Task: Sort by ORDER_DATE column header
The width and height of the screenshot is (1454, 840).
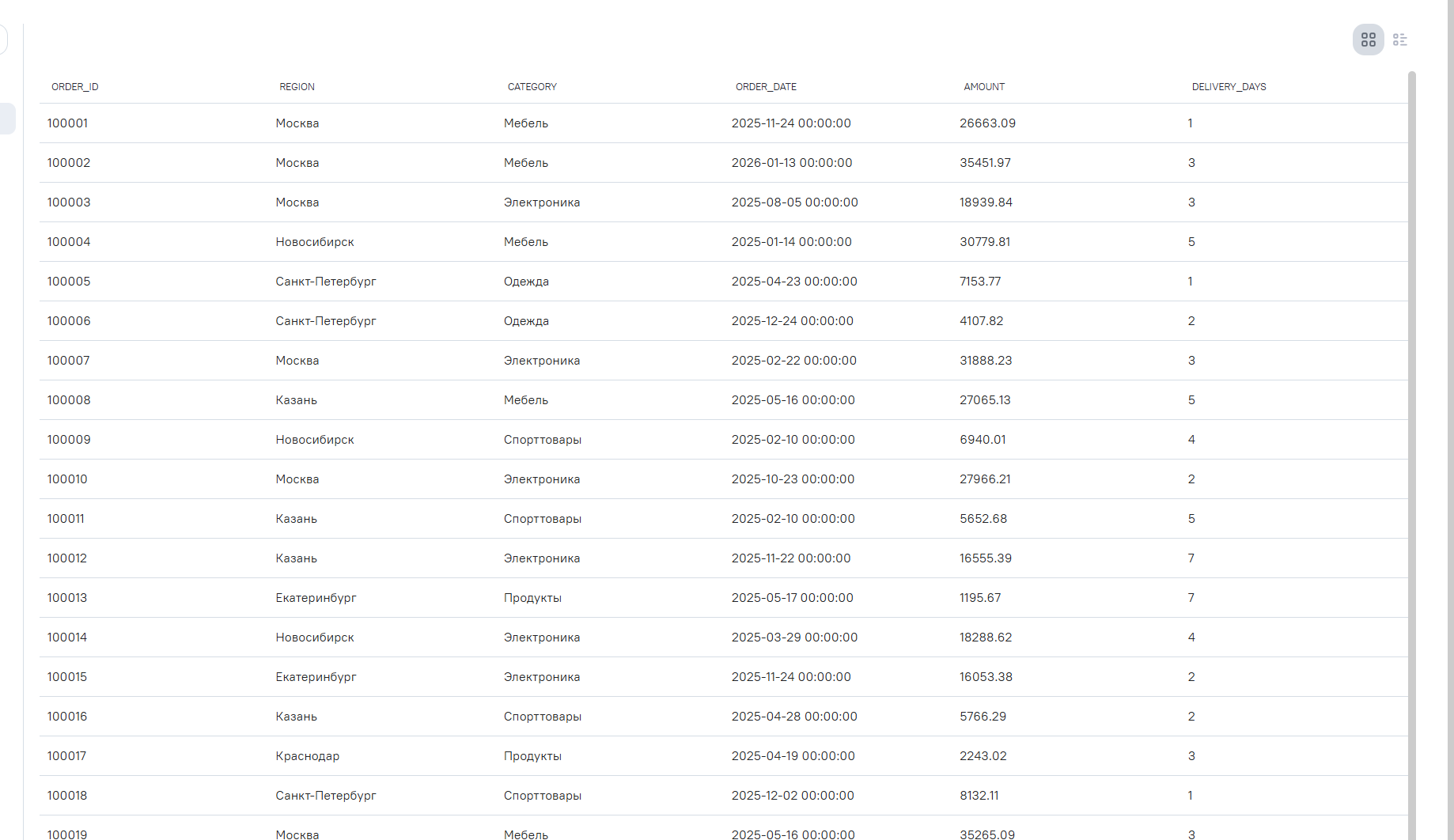Action: click(x=766, y=87)
